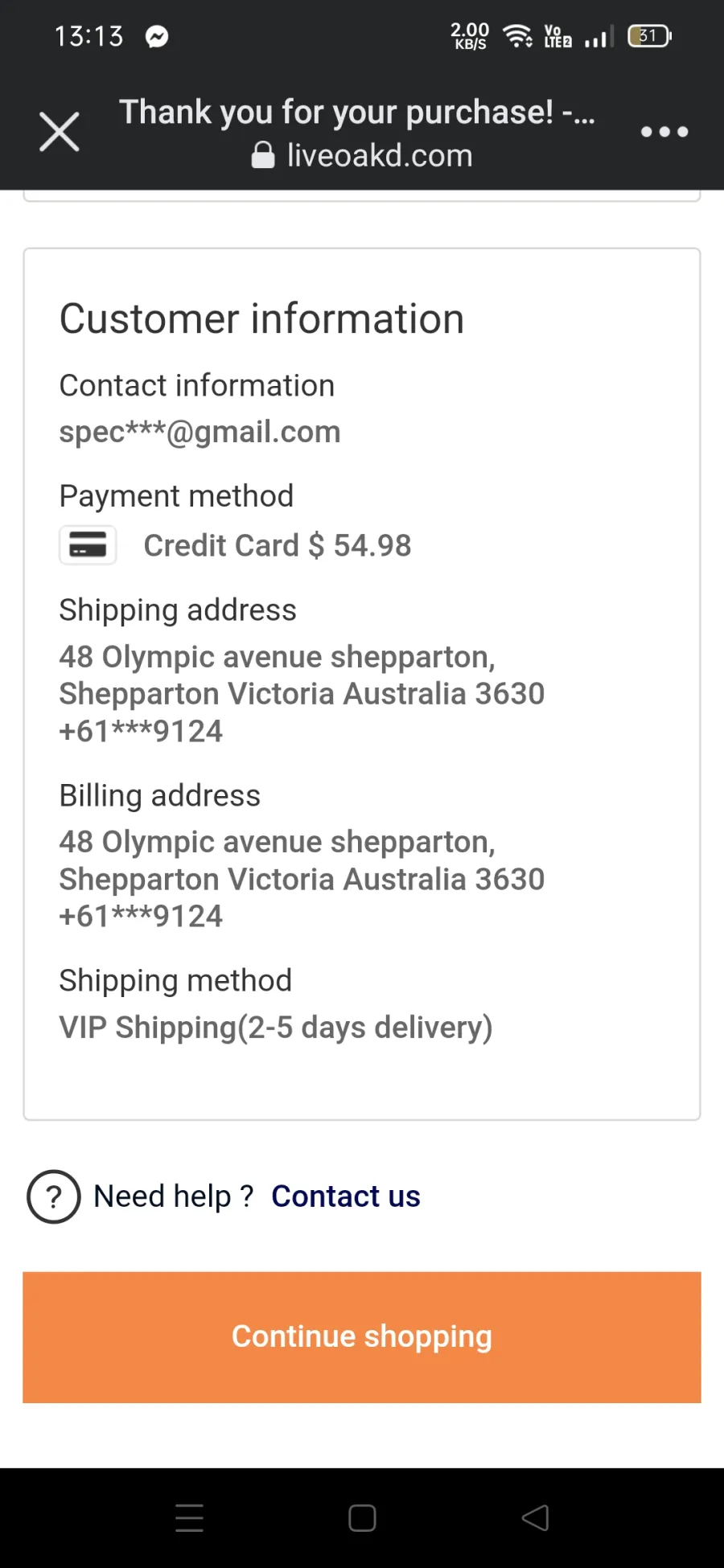Open the Android recent apps menu icon

189,1518
